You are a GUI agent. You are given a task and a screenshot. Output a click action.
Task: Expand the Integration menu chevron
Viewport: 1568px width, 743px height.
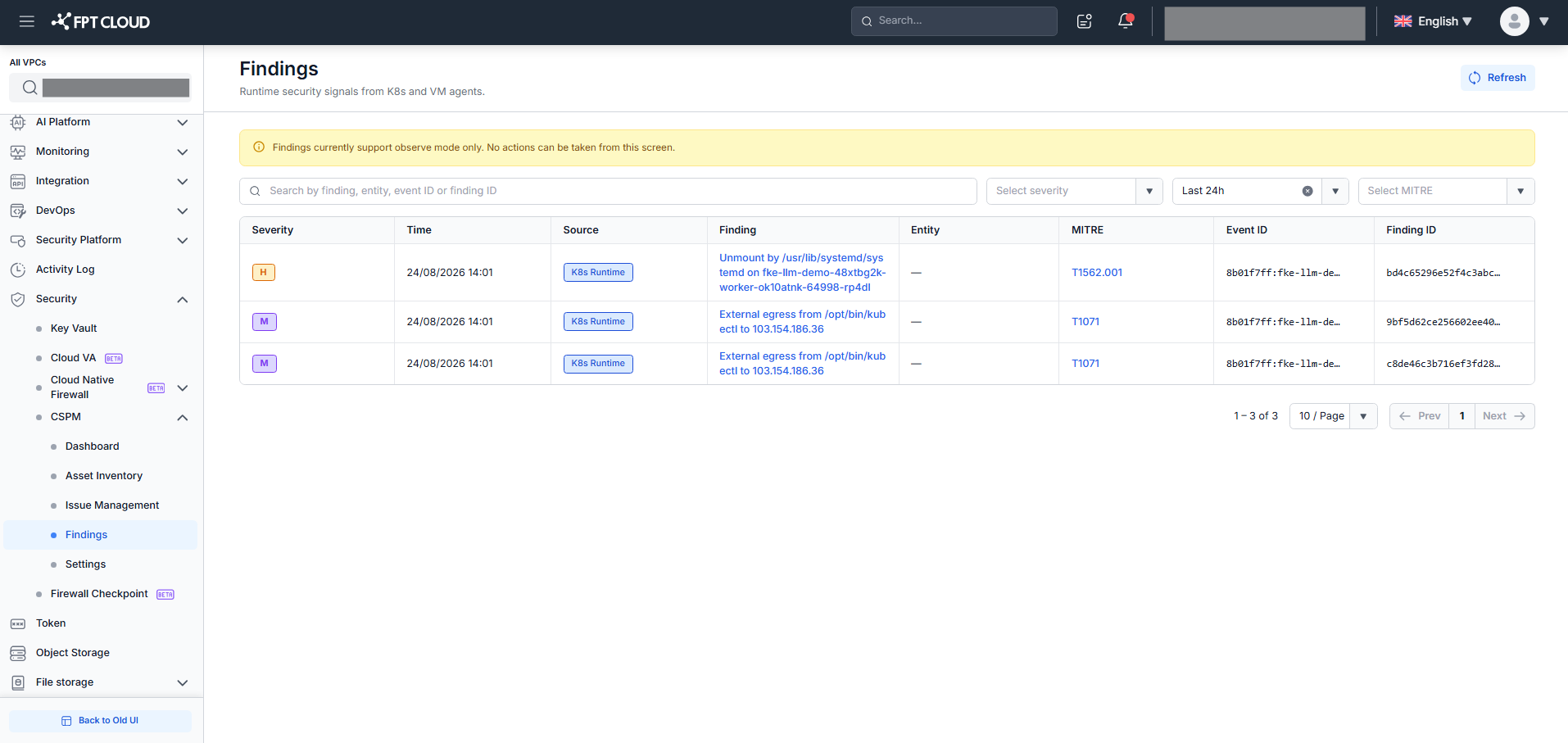click(183, 181)
